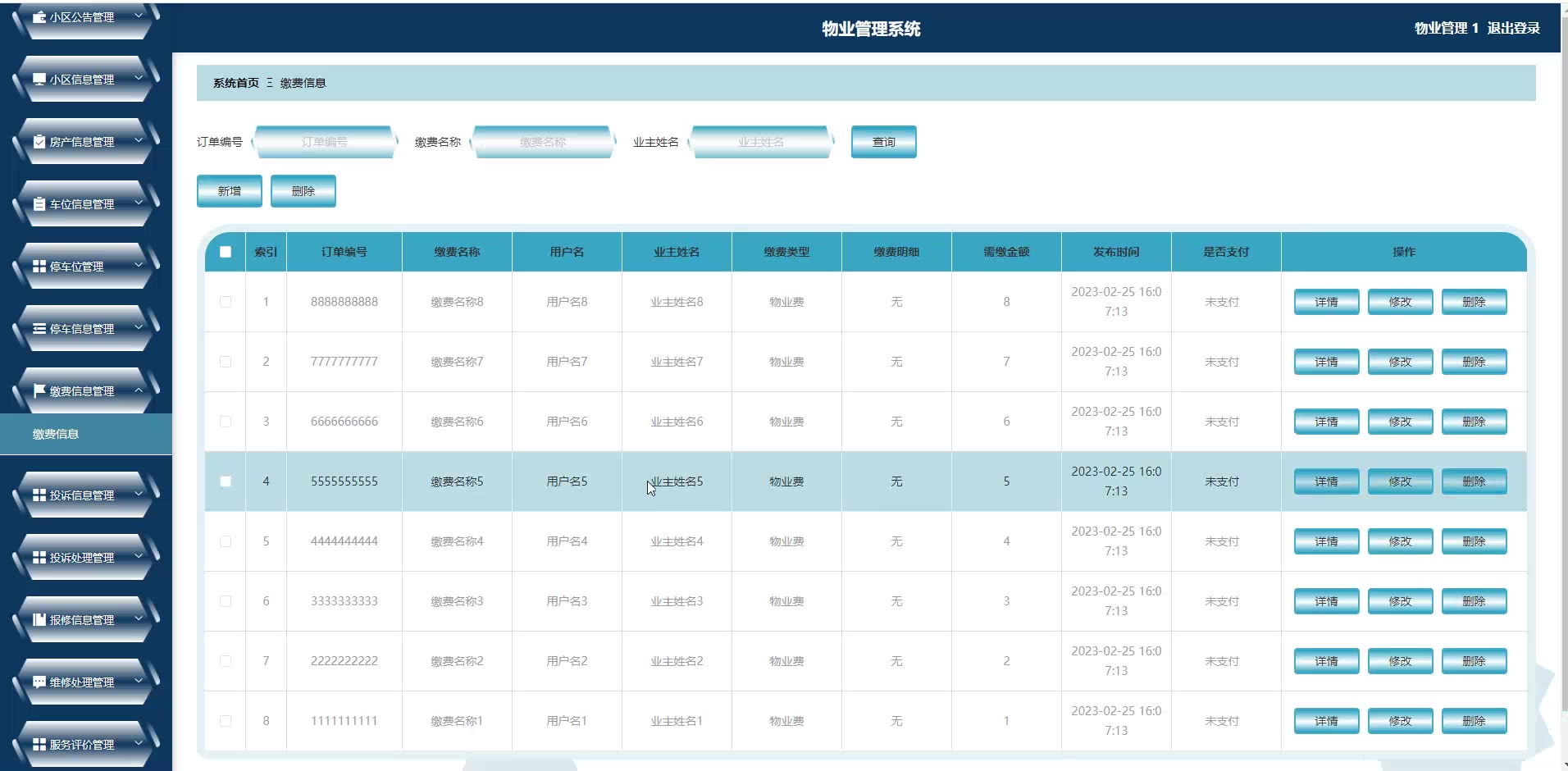Check the box for order 6666666666
This screenshot has height=771, width=1568.
coord(226,422)
